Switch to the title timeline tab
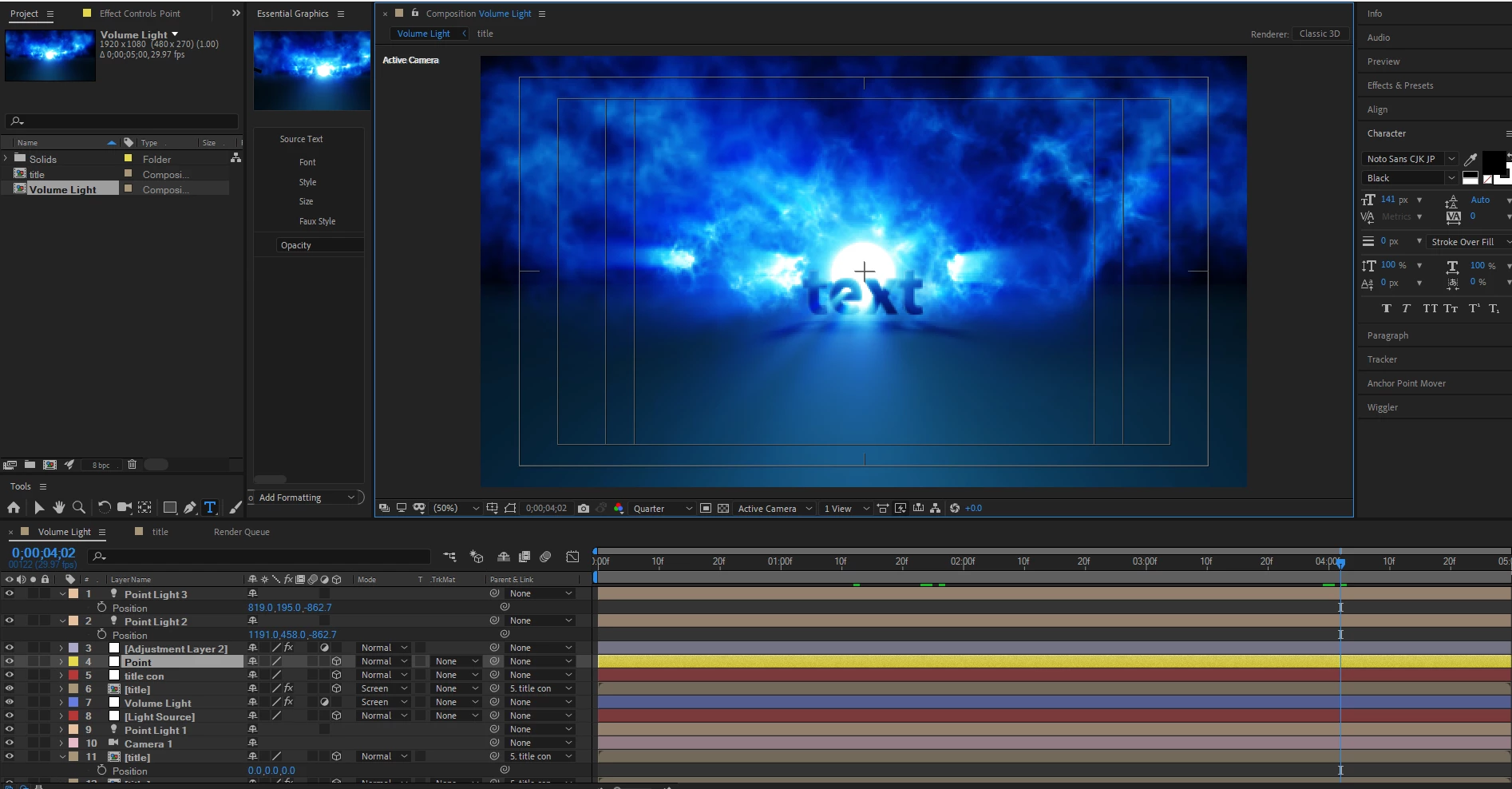1512x789 pixels. (x=160, y=532)
